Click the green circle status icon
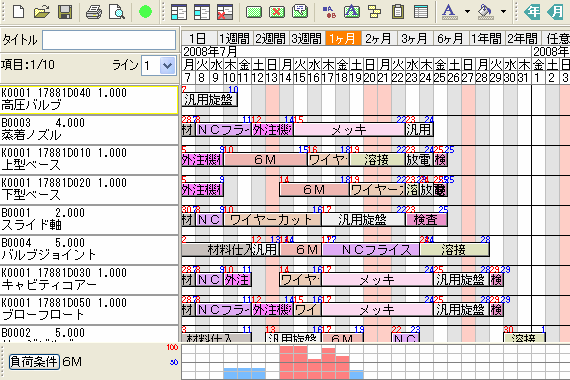Viewport: 570px width, 380px height. tap(145, 12)
